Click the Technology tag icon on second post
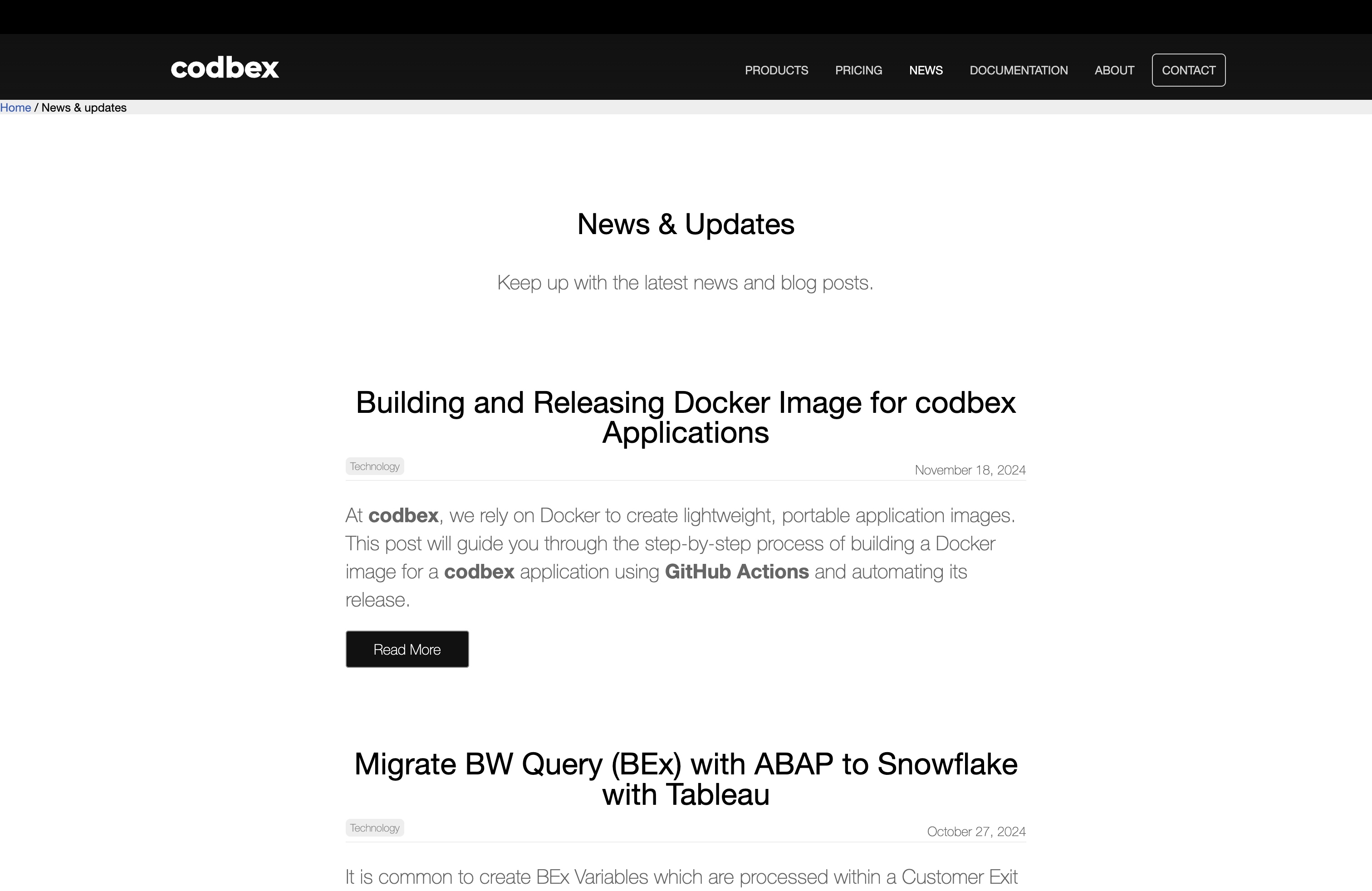The height and width of the screenshot is (891, 1372). [x=374, y=828]
